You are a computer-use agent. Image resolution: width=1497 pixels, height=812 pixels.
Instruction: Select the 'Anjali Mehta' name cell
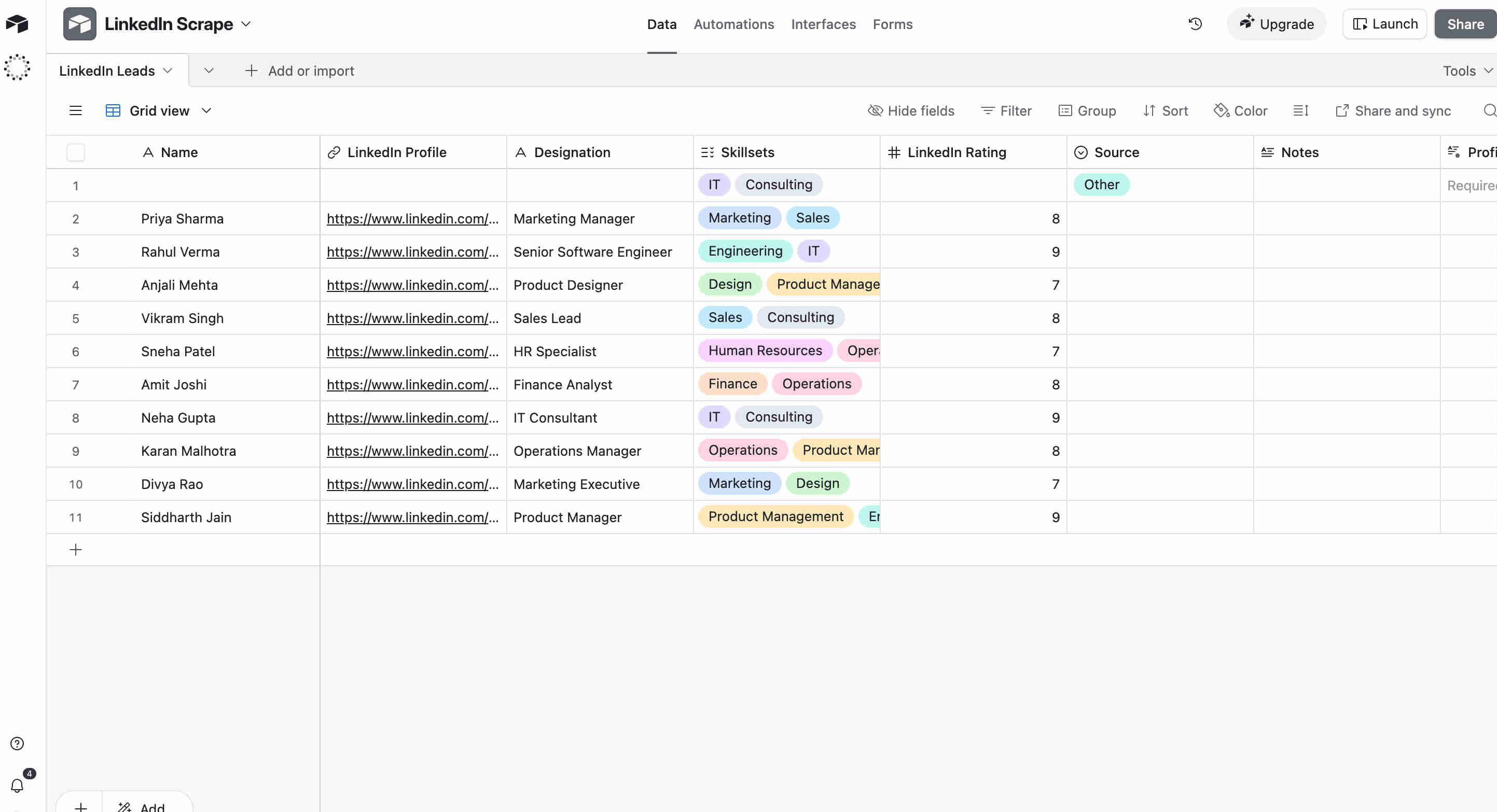pos(228,285)
